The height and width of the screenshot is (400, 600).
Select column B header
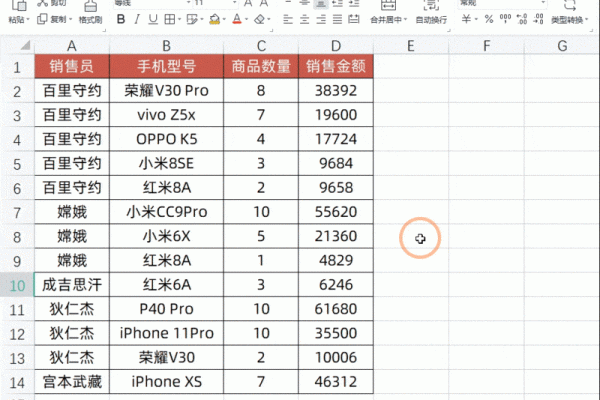click(x=166, y=46)
